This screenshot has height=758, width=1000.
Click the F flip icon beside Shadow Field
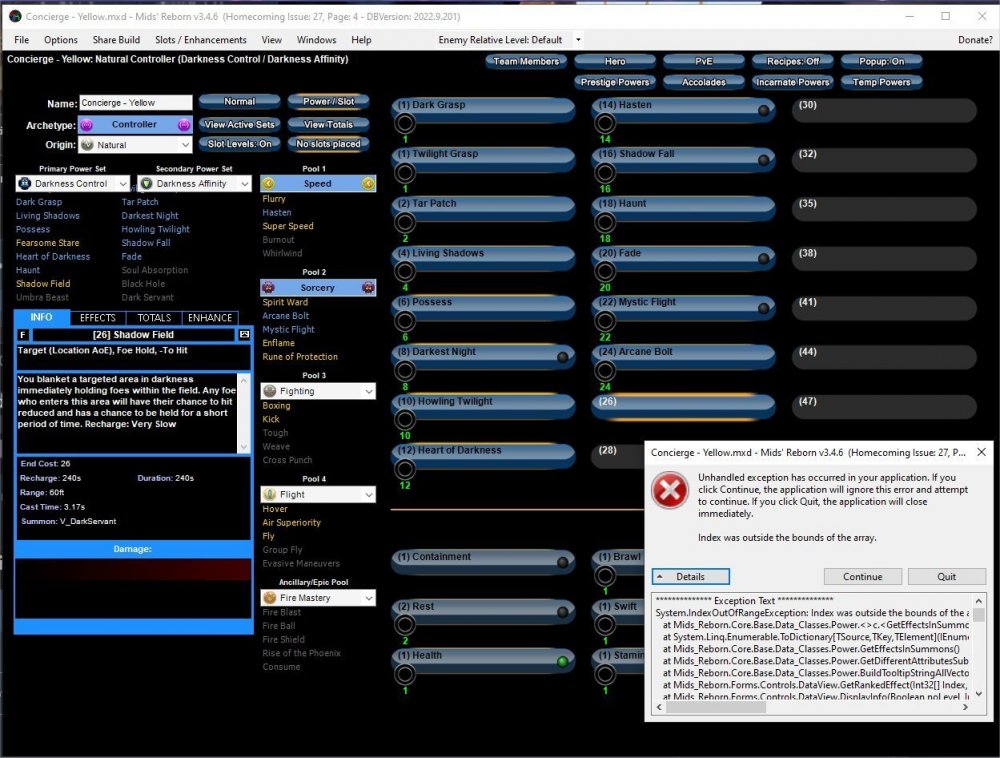(23, 334)
